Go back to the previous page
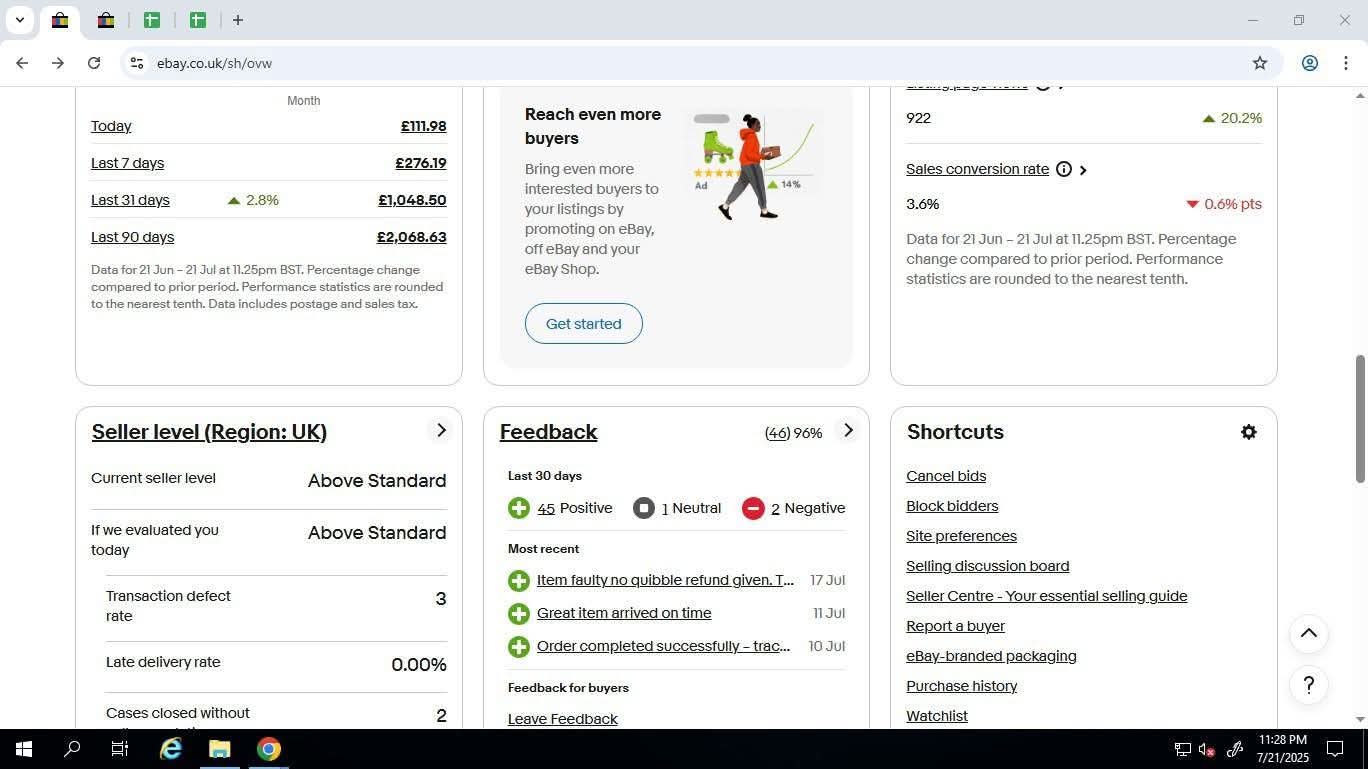 (22, 63)
